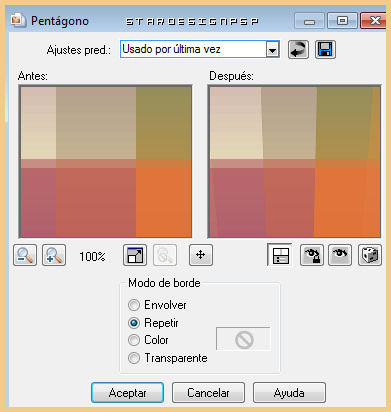391x412 pixels.
Task: Click the Aceptar button
Action: coord(127,393)
